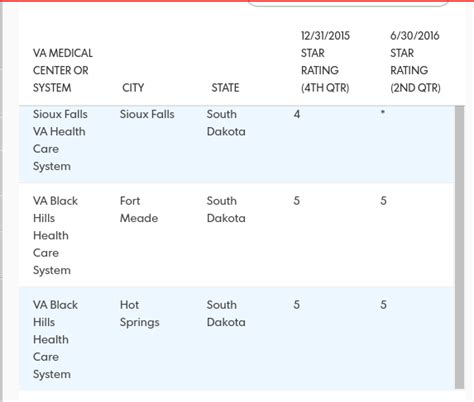Click the State column header
The image size is (474, 402).
tap(225, 88)
